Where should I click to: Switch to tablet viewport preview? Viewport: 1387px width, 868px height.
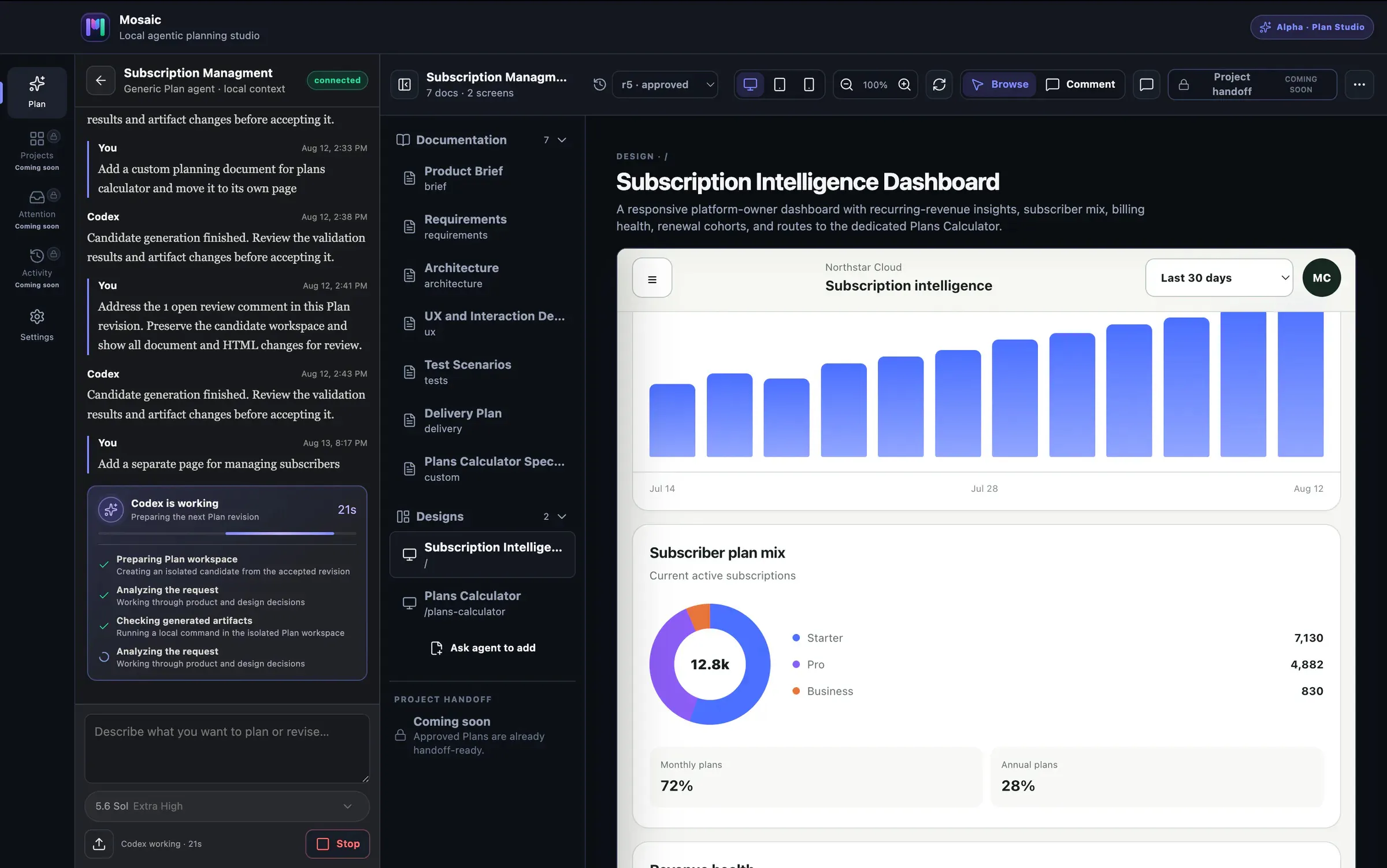pos(780,84)
